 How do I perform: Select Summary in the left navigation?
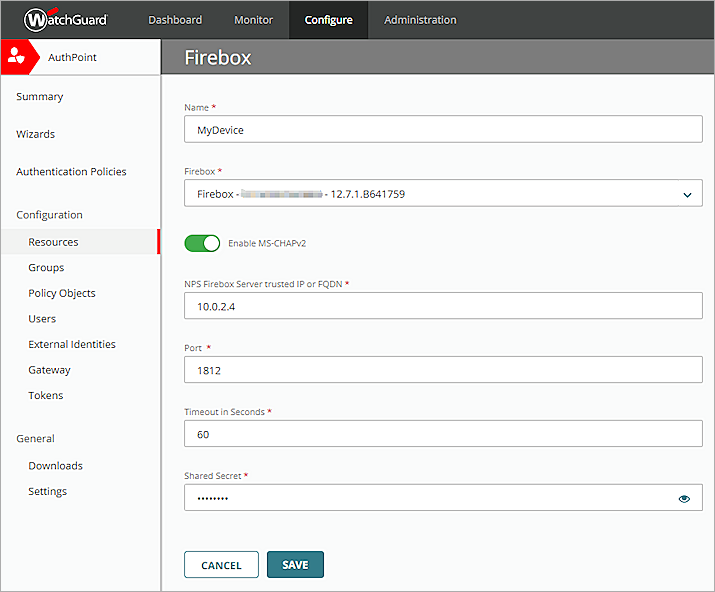(x=39, y=97)
